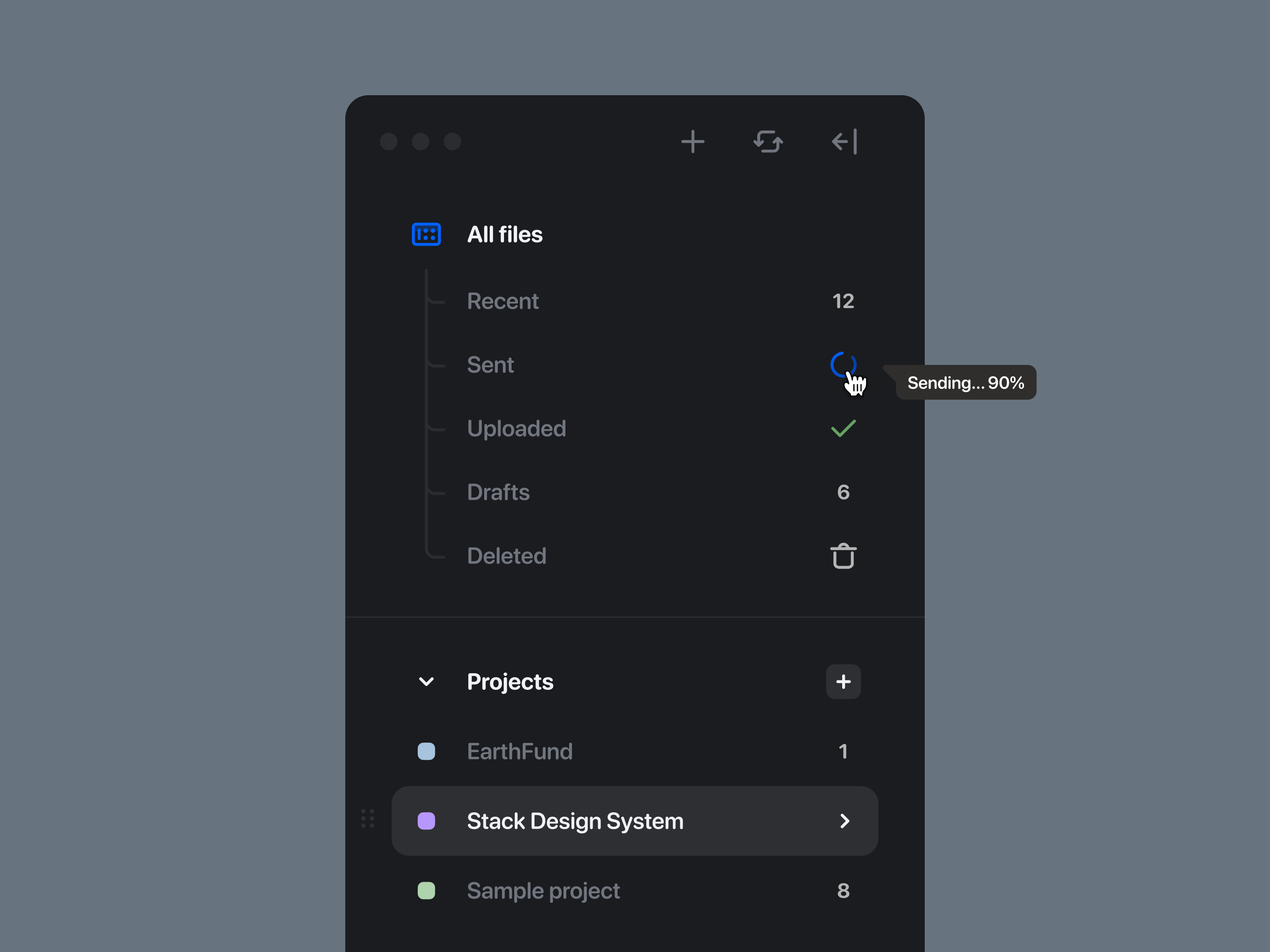Click the trash icon beside Deleted
This screenshot has height=952, width=1270.
click(x=843, y=556)
